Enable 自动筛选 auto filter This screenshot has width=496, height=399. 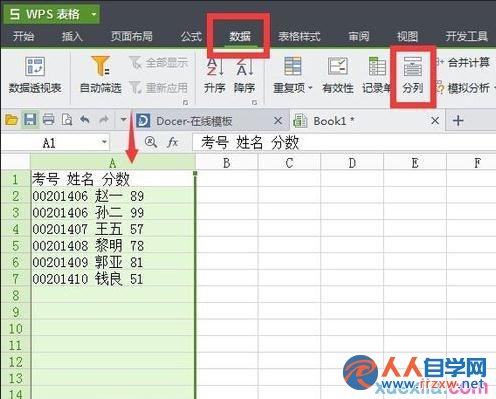(x=101, y=75)
